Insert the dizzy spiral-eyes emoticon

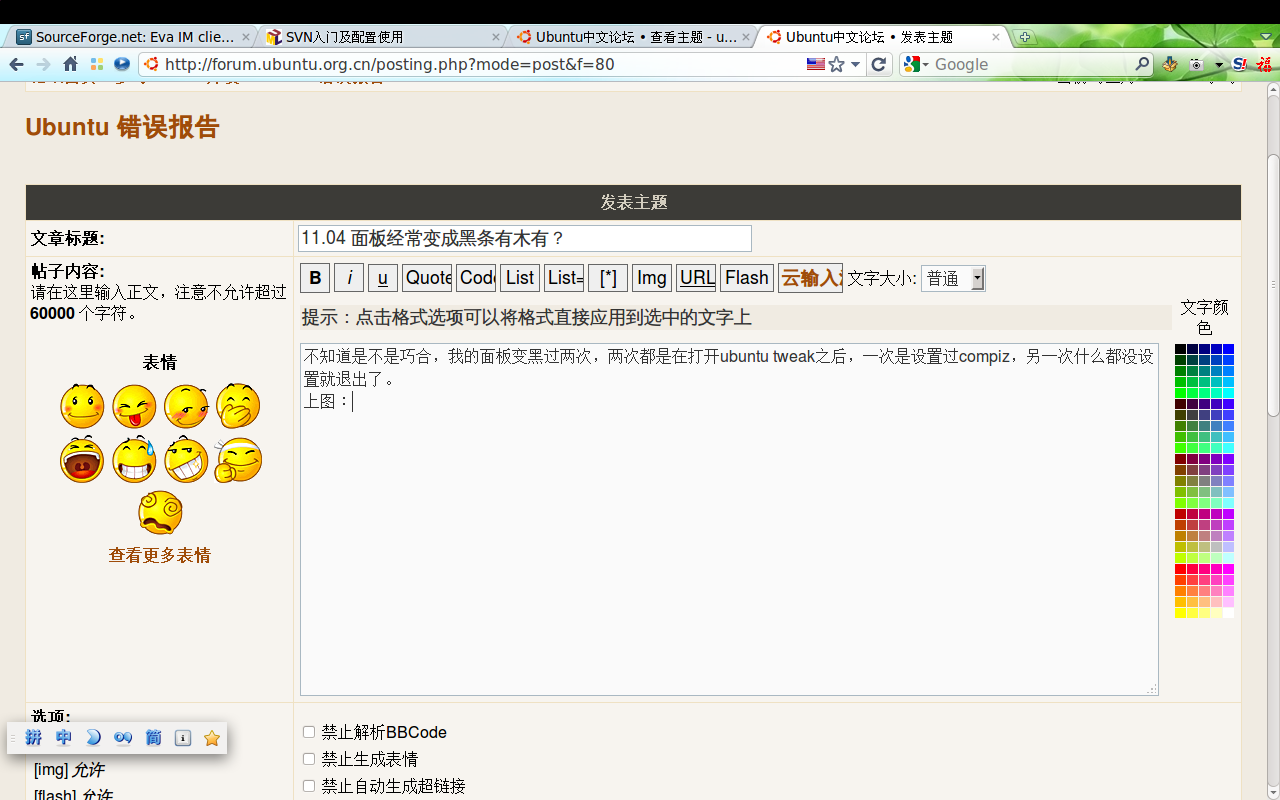coord(160,512)
